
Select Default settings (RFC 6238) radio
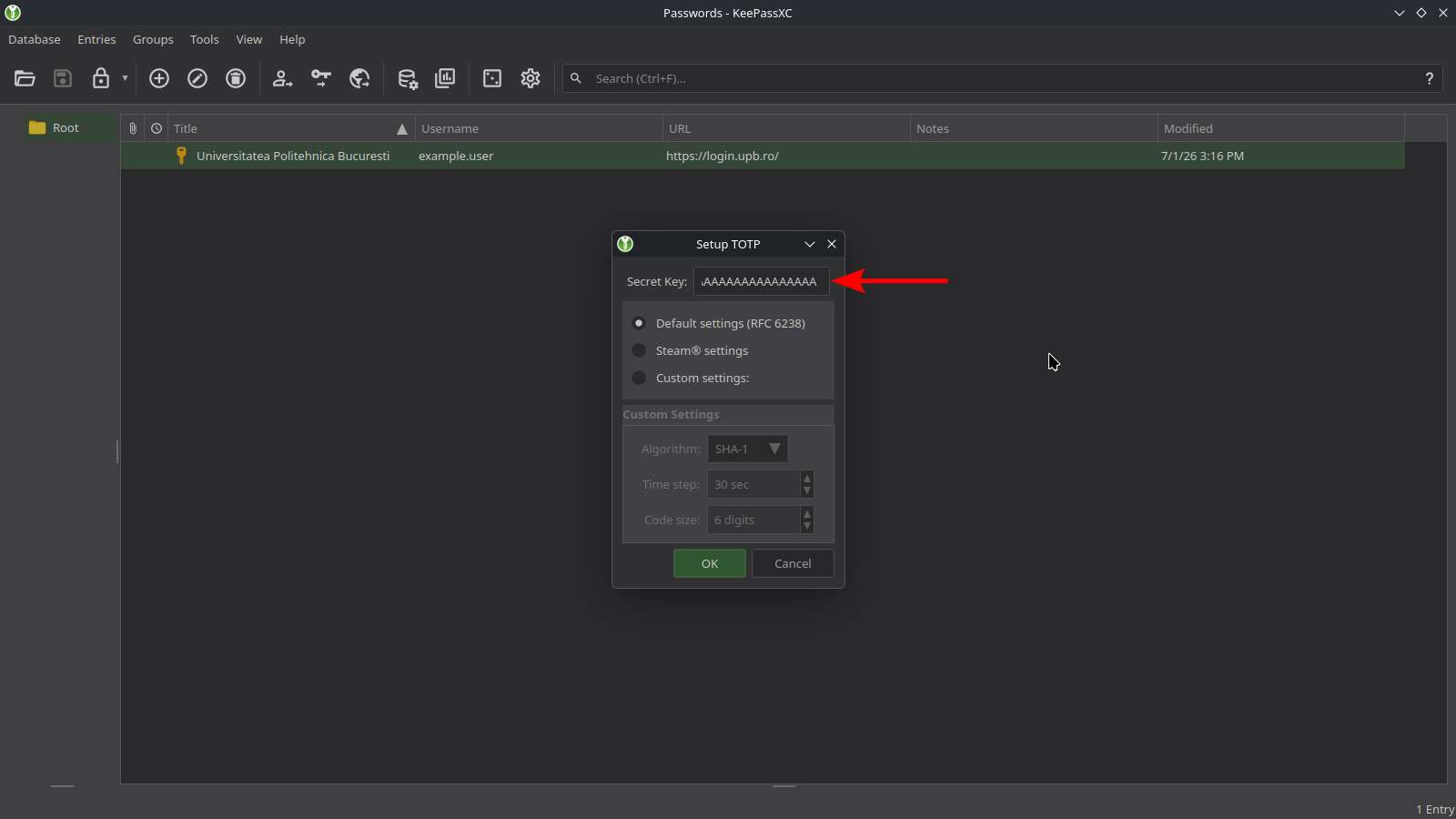[x=639, y=323]
